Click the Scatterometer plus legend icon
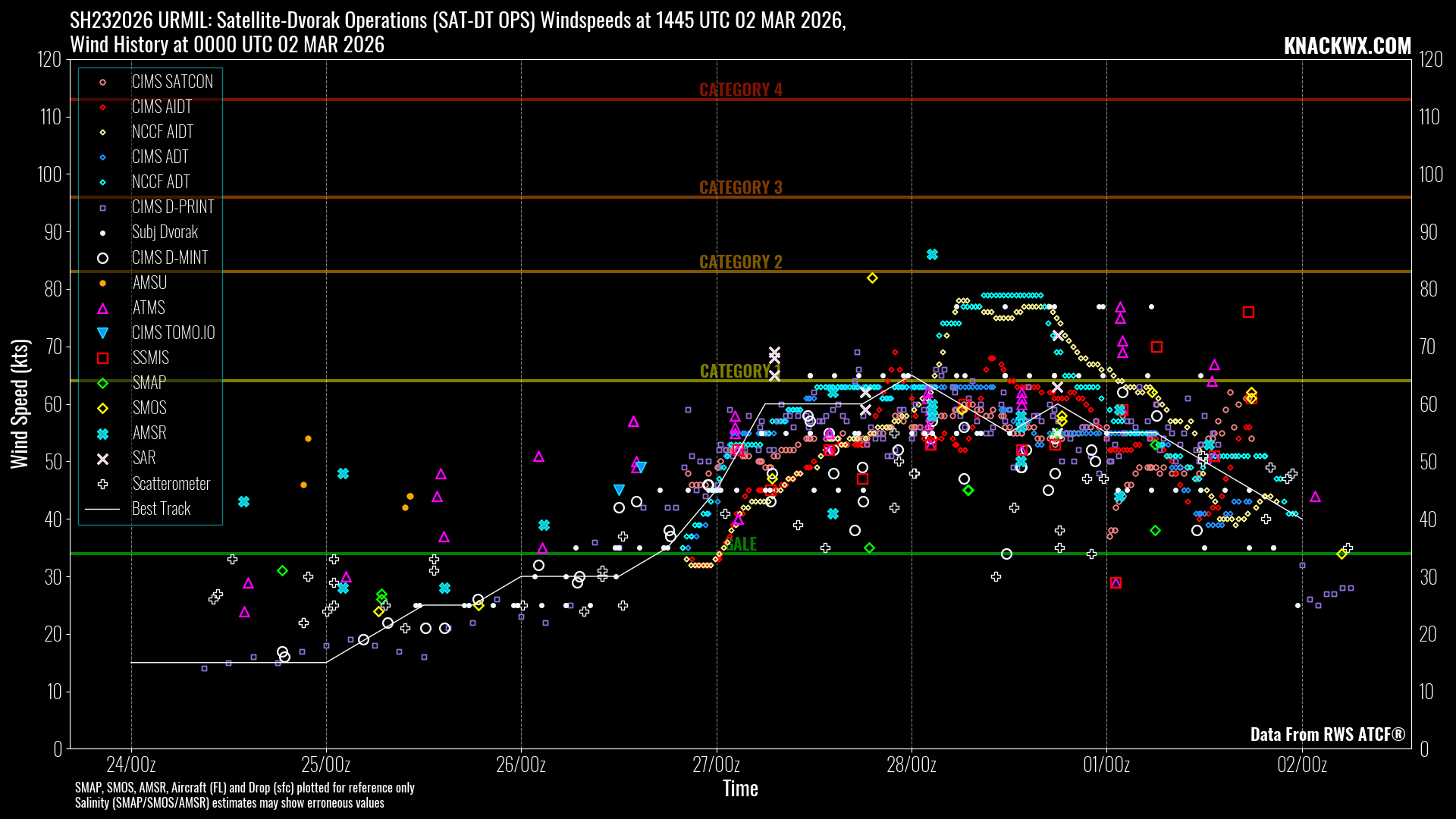 (x=102, y=484)
